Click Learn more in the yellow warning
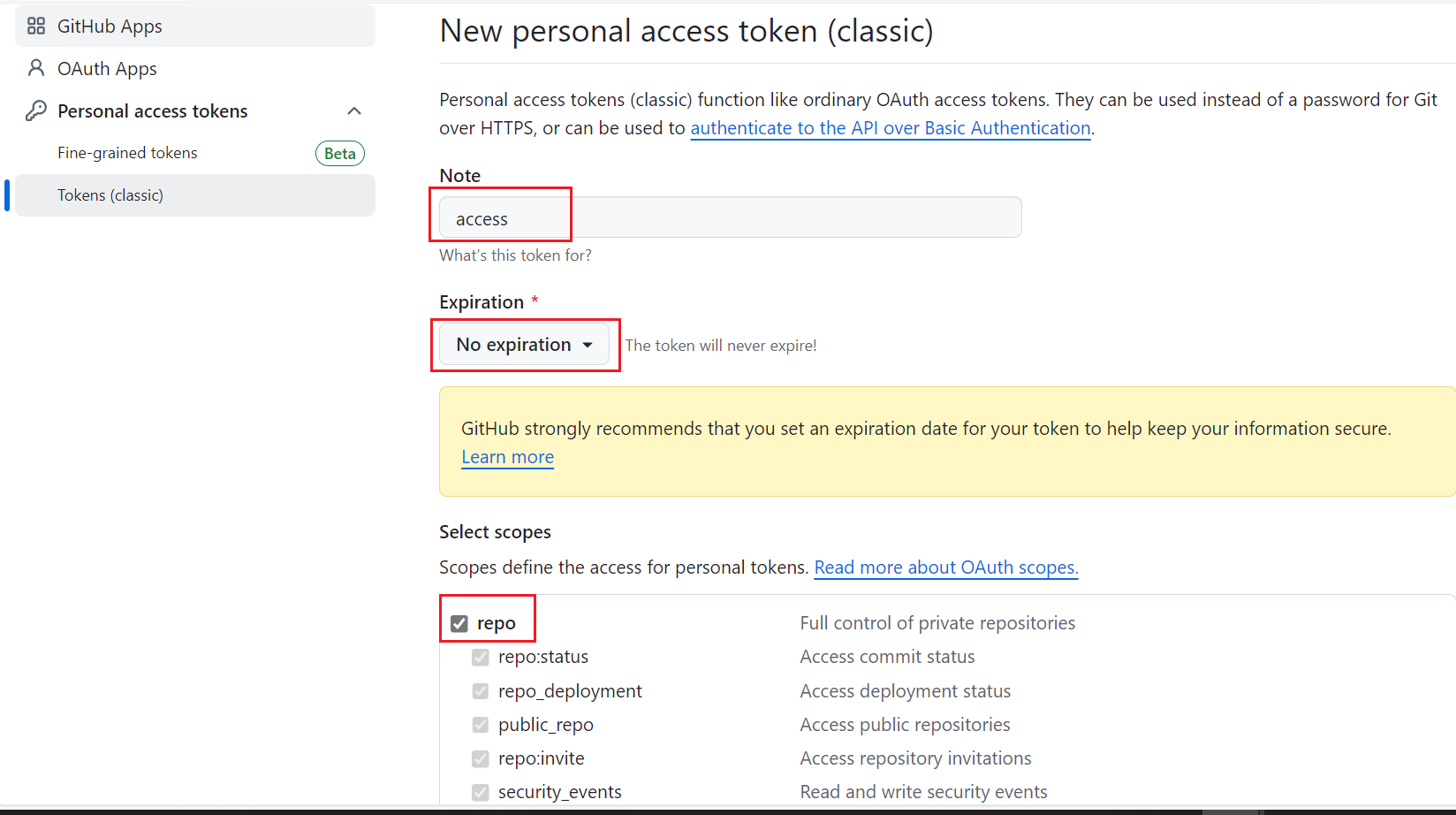Screen dimensions: 1456x815 coord(507,457)
